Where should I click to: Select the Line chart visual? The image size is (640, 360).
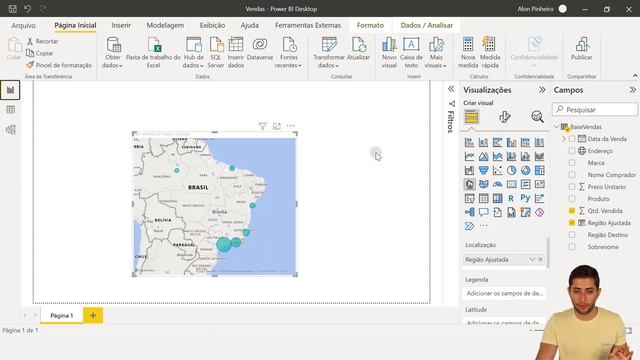point(469,156)
